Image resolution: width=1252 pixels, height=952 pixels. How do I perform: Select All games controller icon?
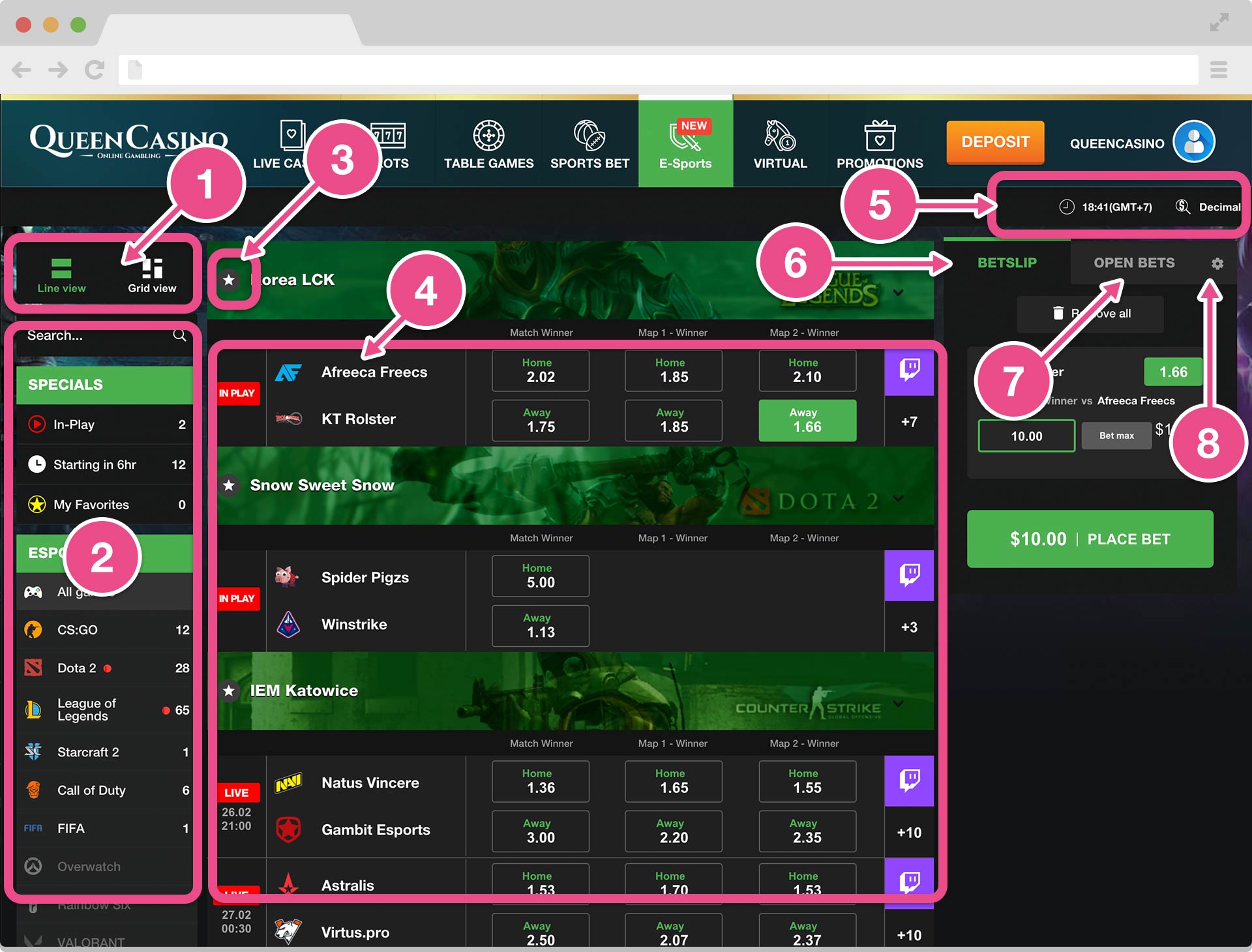click(x=33, y=592)
